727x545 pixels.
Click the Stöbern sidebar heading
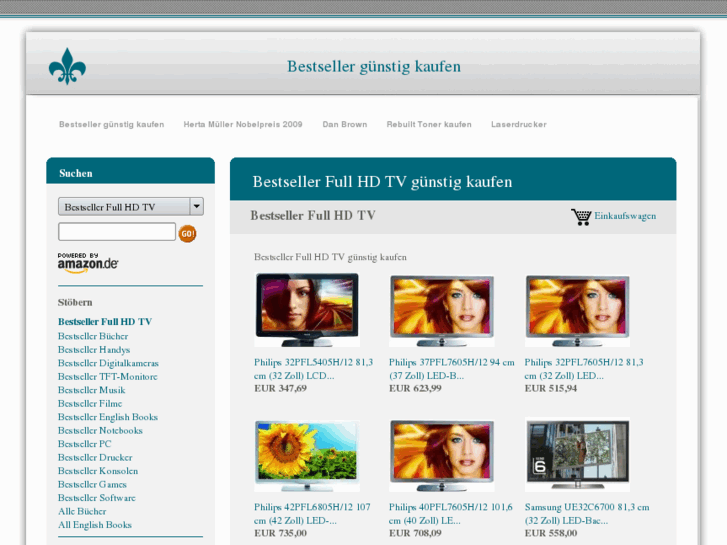[x=75, y=302]
